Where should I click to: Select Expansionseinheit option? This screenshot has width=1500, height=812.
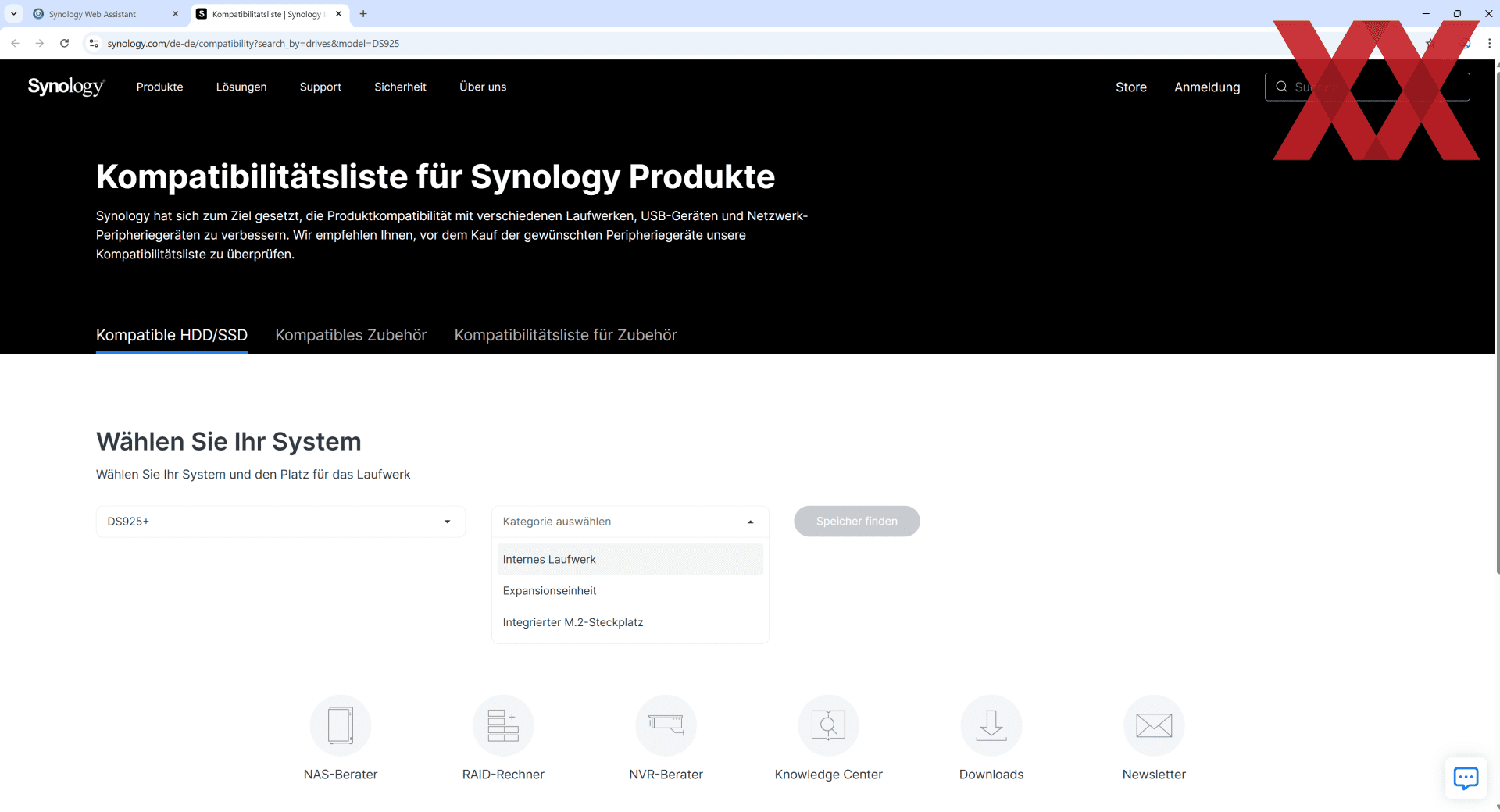point(630,591)
